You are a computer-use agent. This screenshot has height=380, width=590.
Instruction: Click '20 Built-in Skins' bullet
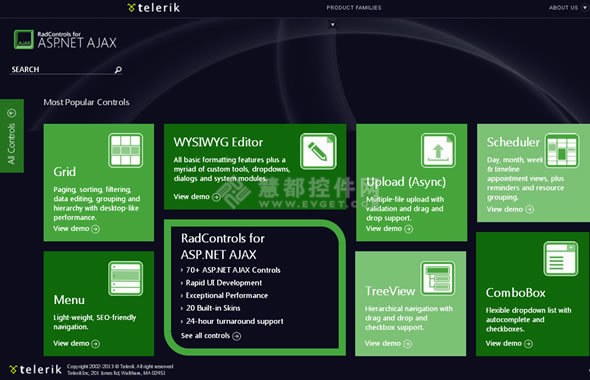point(211,308)
